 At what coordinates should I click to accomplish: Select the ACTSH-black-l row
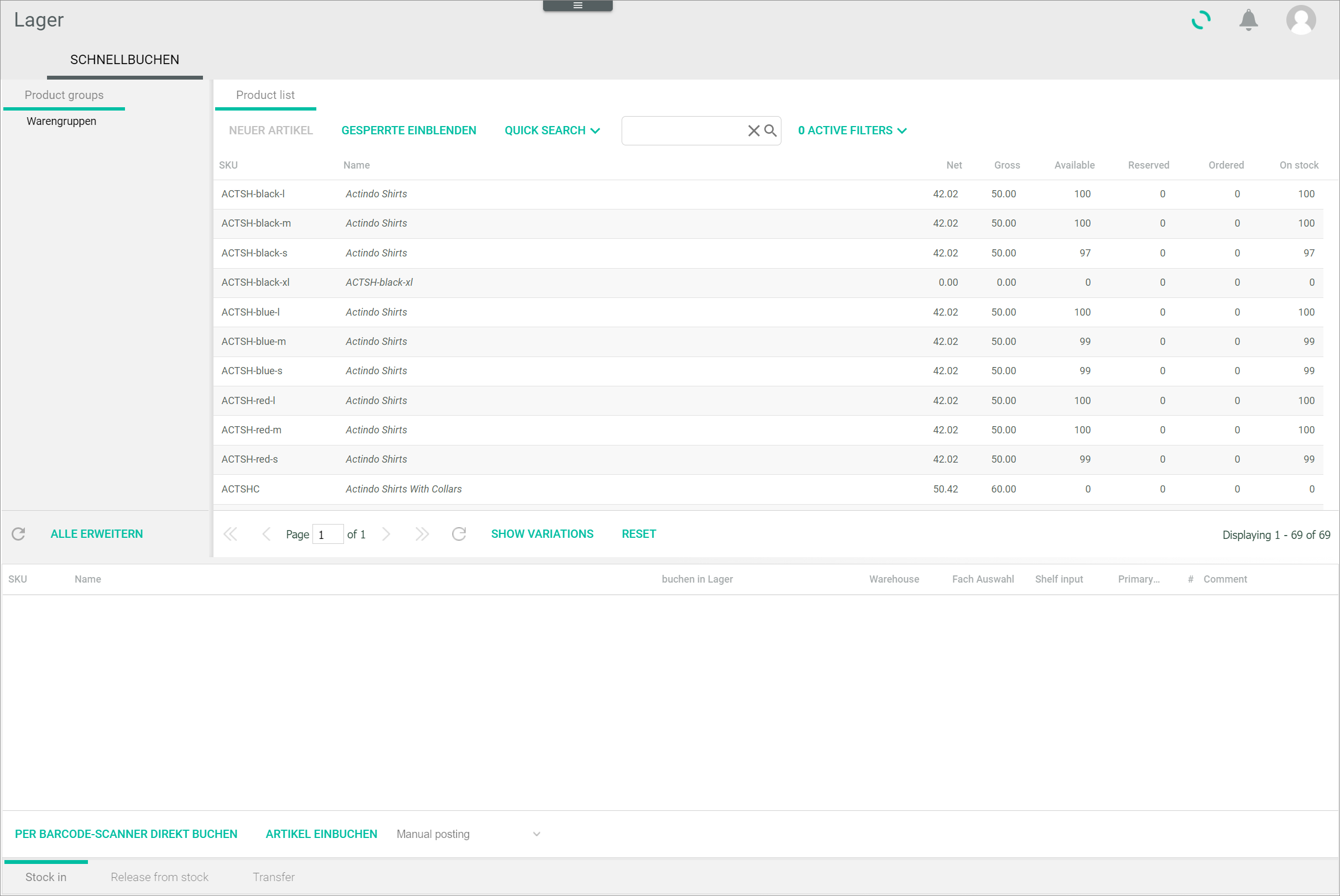pos(768,194)
